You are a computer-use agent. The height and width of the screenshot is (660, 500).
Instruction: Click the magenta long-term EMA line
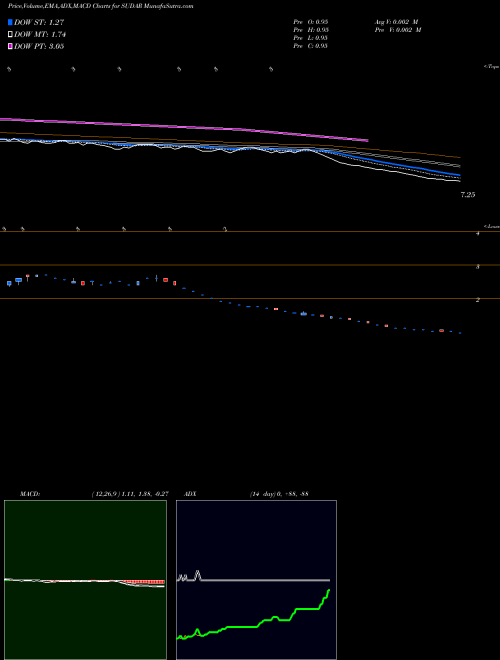tap(185, 126)
